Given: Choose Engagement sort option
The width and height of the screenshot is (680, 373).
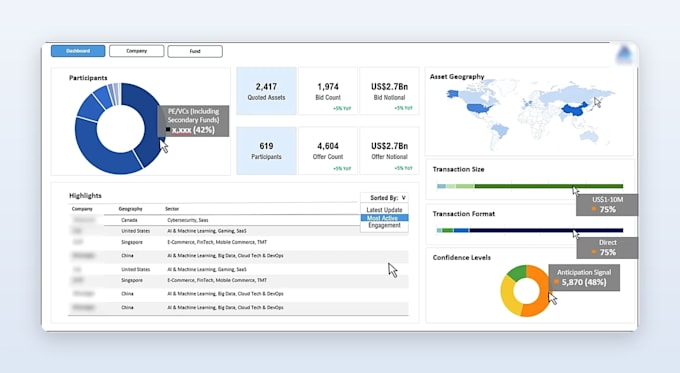Looking at the screenshot, I should (384, 226).
